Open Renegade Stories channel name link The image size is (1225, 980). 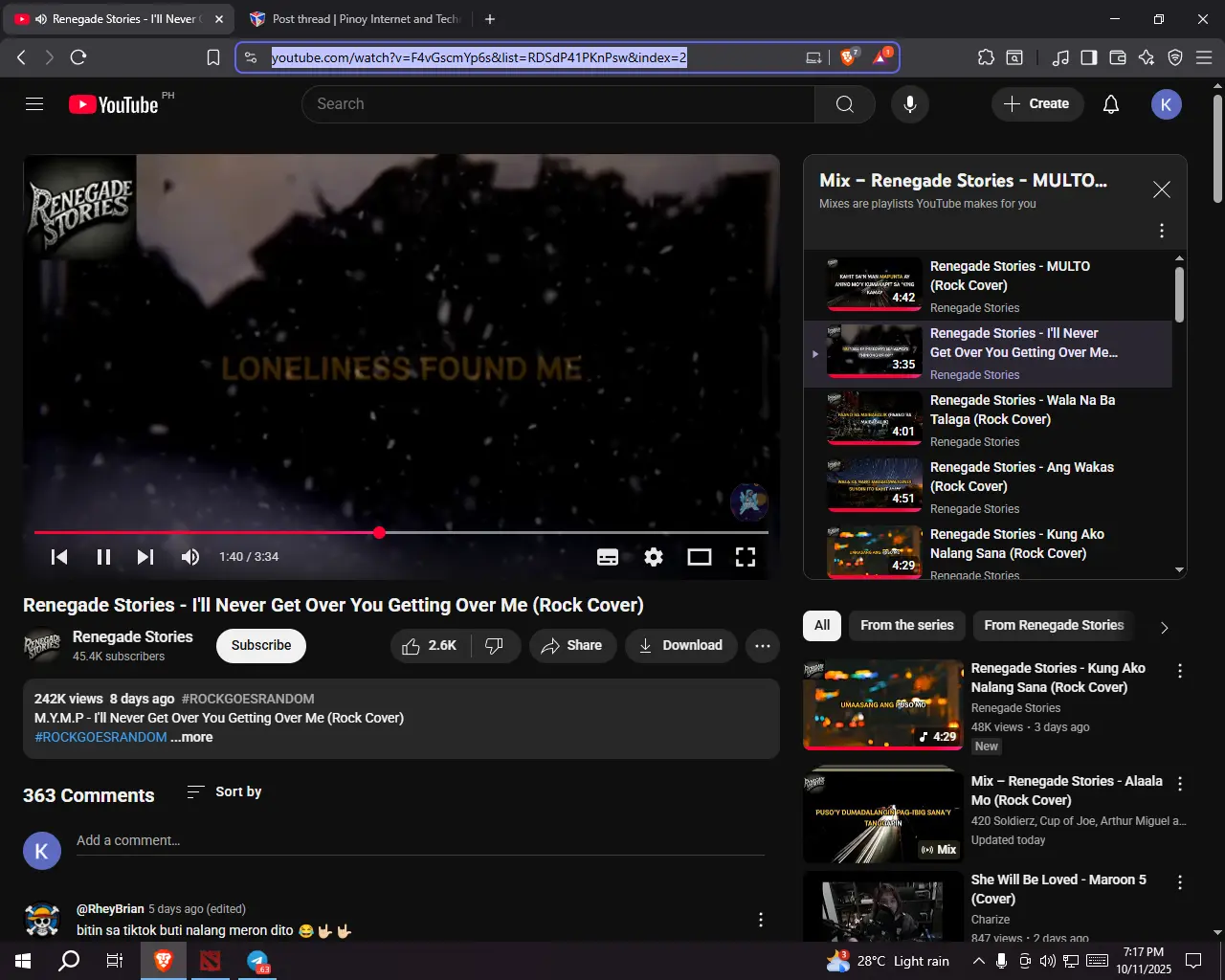click(133, 637)
